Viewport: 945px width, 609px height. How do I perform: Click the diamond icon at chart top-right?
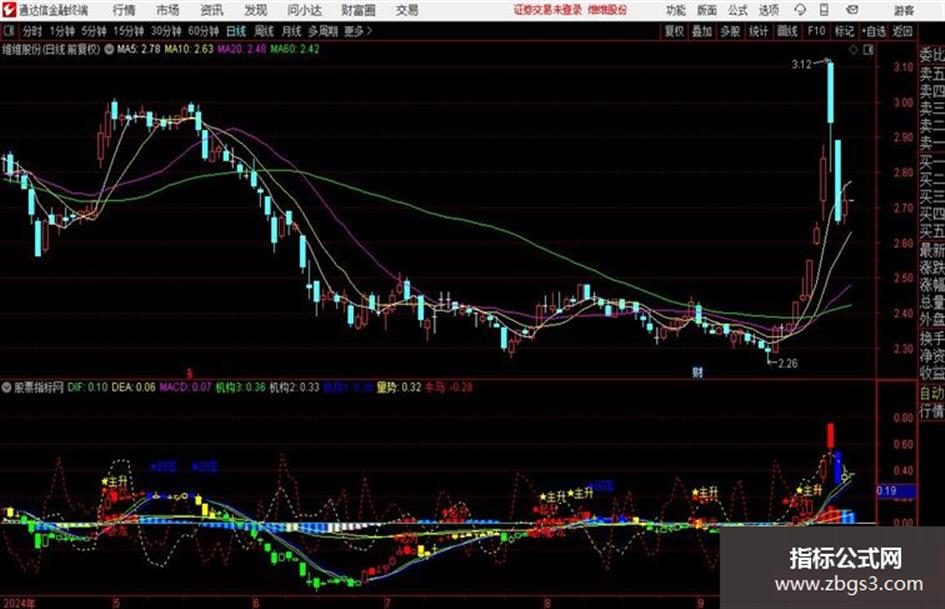click(x=853, y=50)
